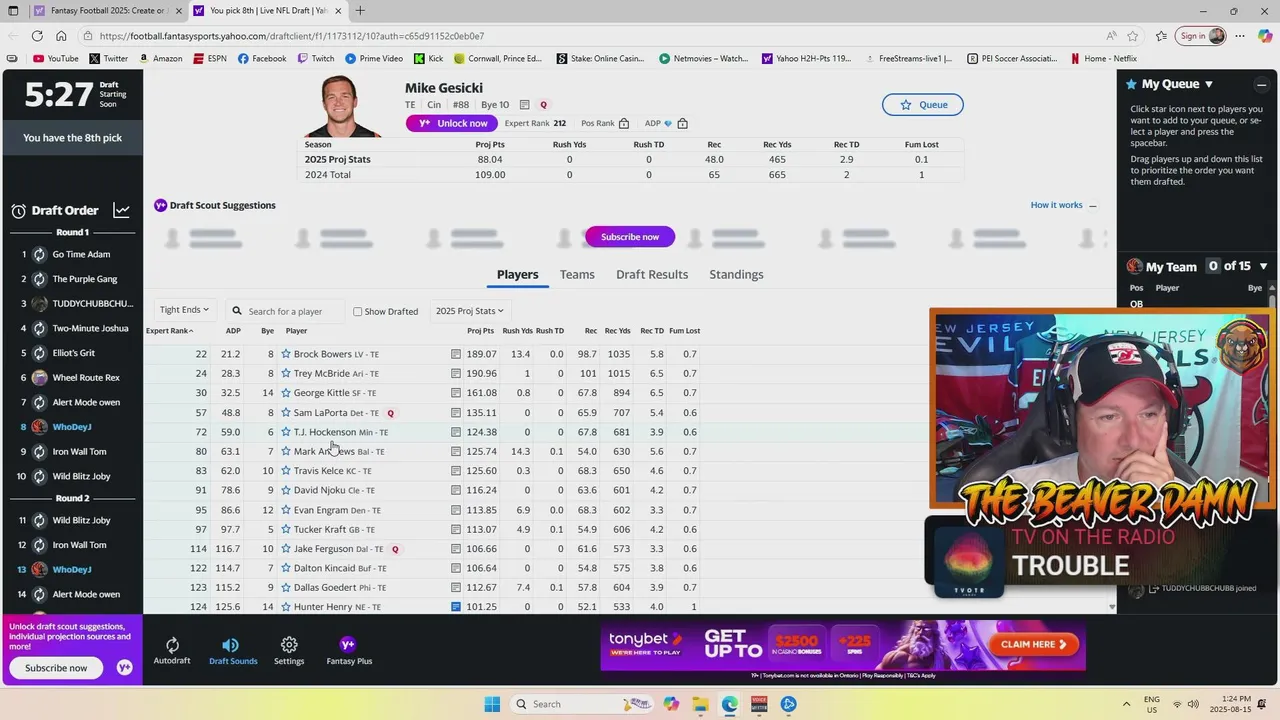
Task: Select Wheel Route Rex in draft order
Action: (86, 378)
